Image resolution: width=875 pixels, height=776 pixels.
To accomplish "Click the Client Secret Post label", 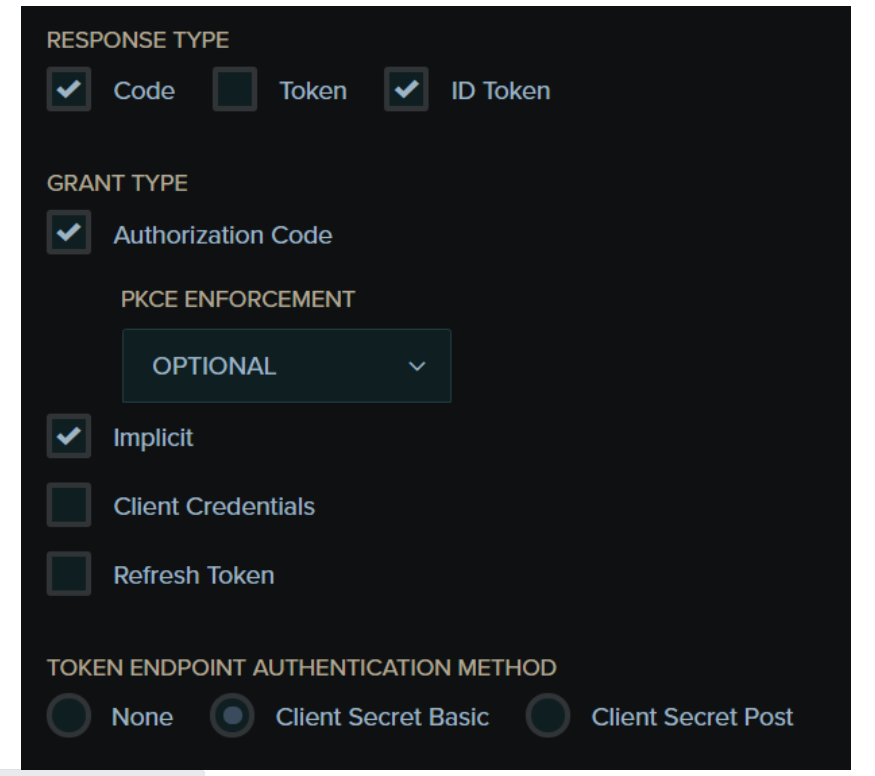I will point(692,718).
